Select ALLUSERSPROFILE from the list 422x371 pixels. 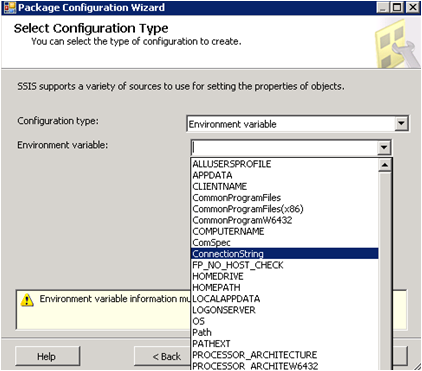click(x=285, y=164)
